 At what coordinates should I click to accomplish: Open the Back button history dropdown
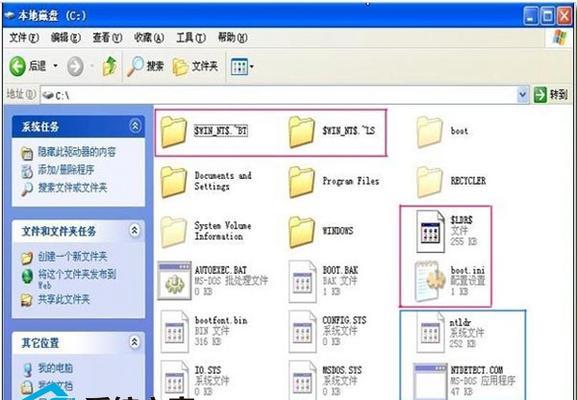click(56, 66)
